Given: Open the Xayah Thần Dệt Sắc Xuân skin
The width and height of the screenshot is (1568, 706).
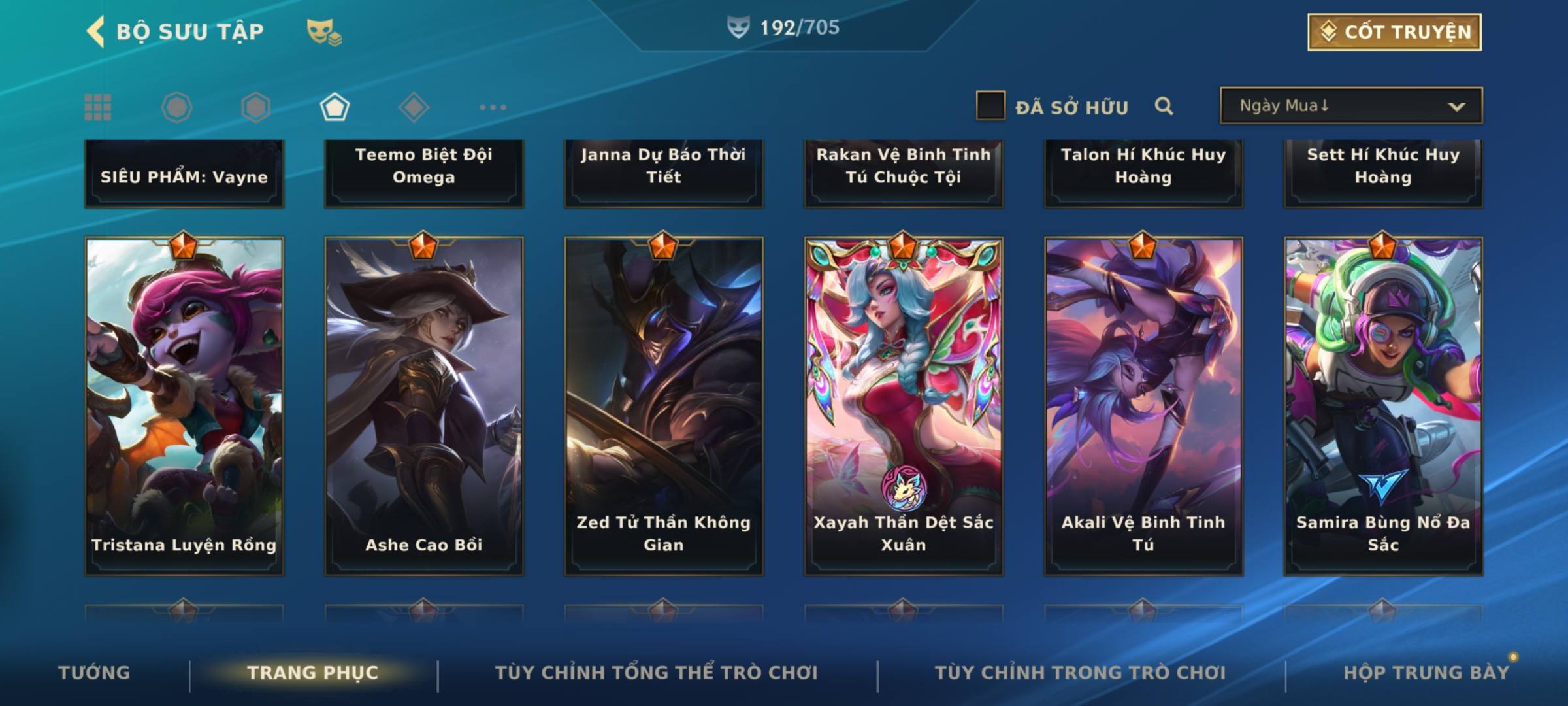Looking at the screenshot, I should pos(904,405).
